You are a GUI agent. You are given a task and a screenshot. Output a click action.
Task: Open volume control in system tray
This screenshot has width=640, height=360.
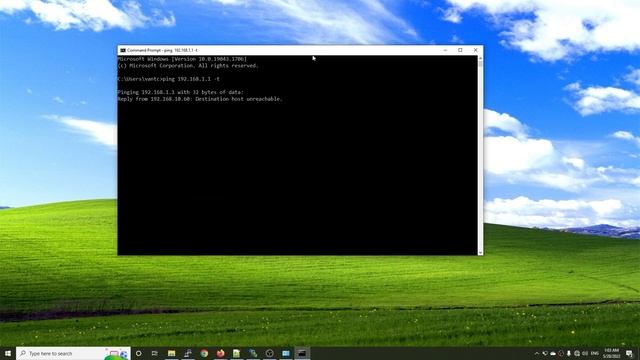tap(585, 353)
